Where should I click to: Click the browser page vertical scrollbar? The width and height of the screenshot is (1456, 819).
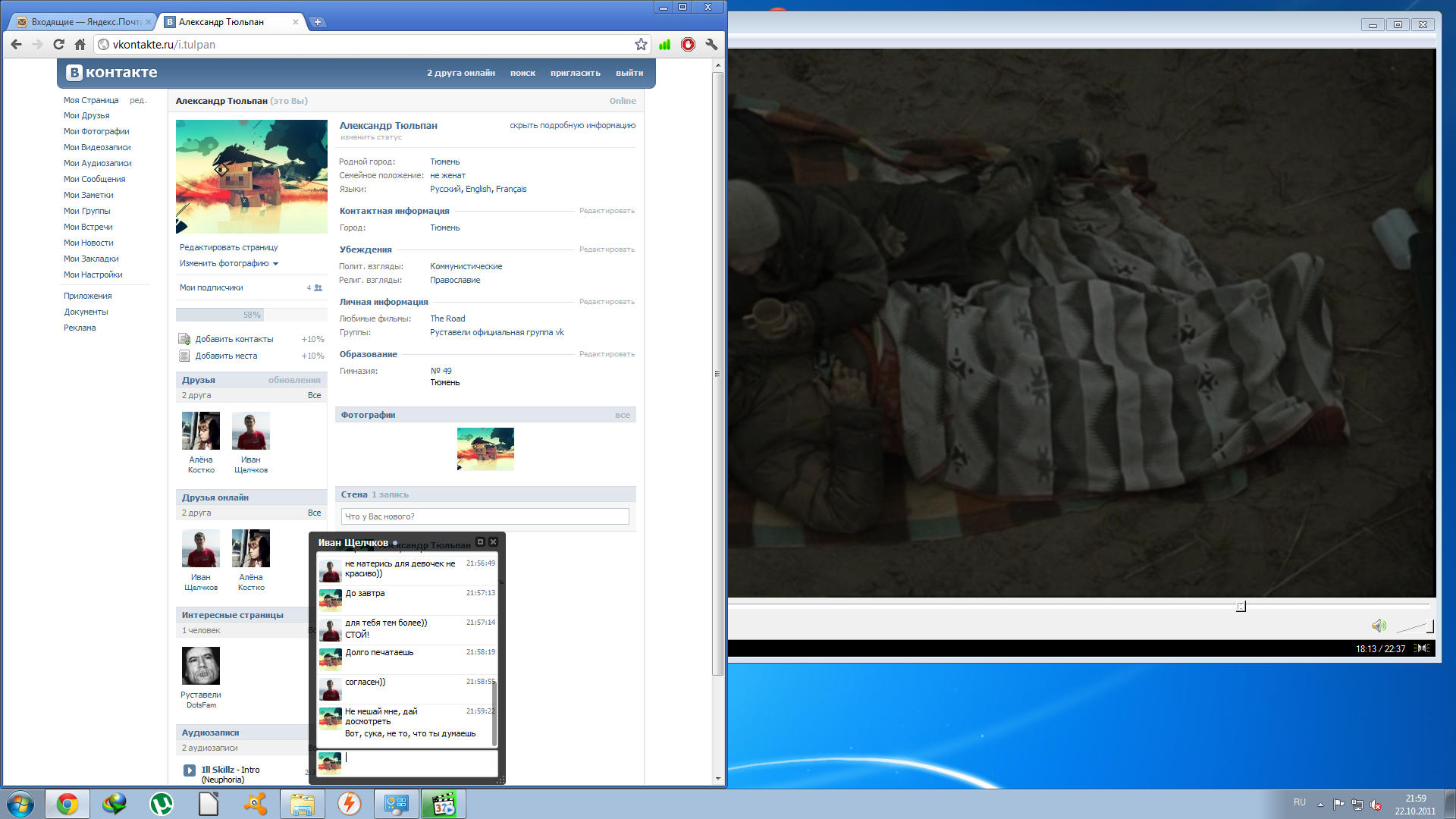pyautogui.click(x=717, y=374)
